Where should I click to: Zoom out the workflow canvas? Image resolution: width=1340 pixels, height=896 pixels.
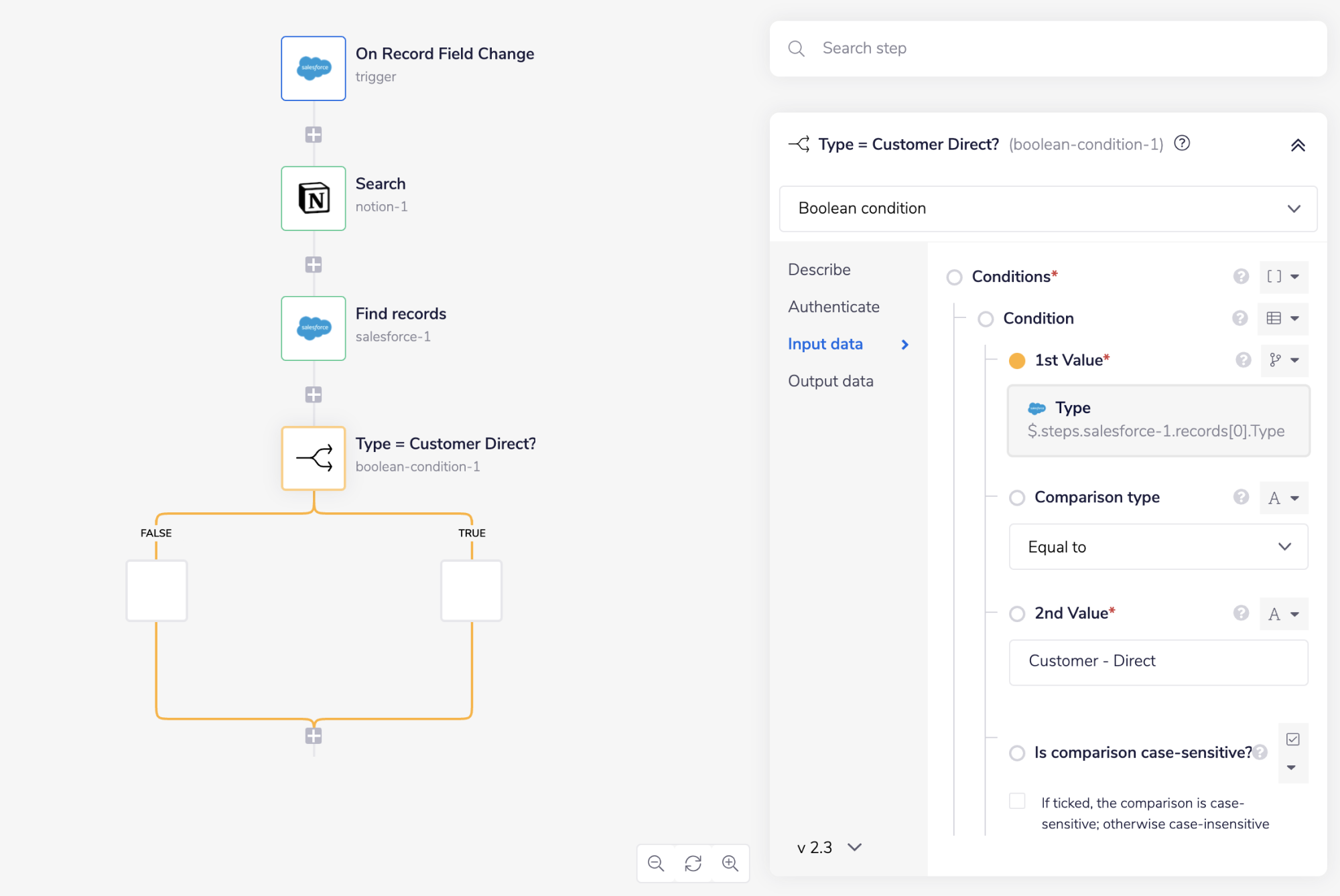pos(656,863)
